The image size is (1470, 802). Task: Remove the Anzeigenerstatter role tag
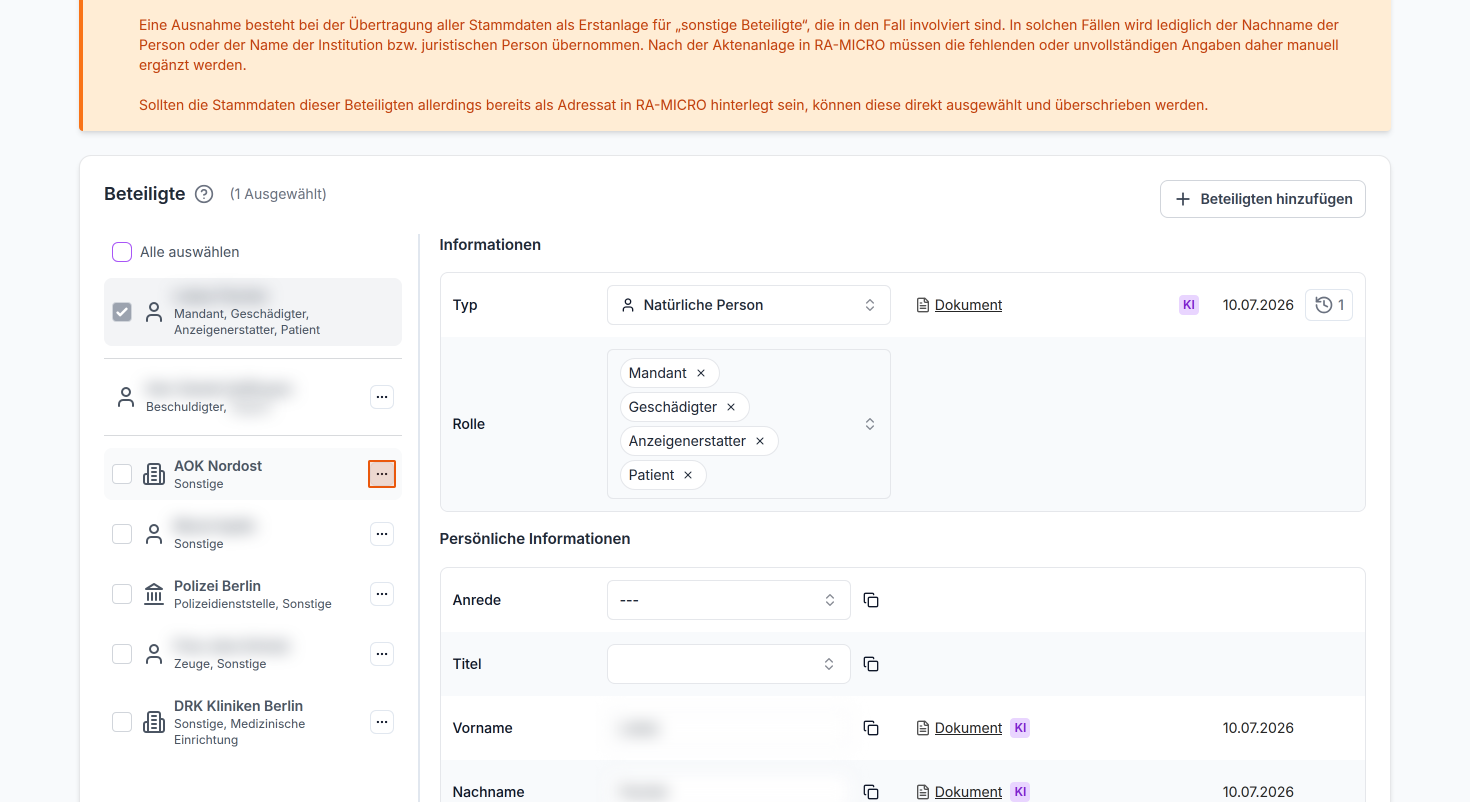(760, 441)
